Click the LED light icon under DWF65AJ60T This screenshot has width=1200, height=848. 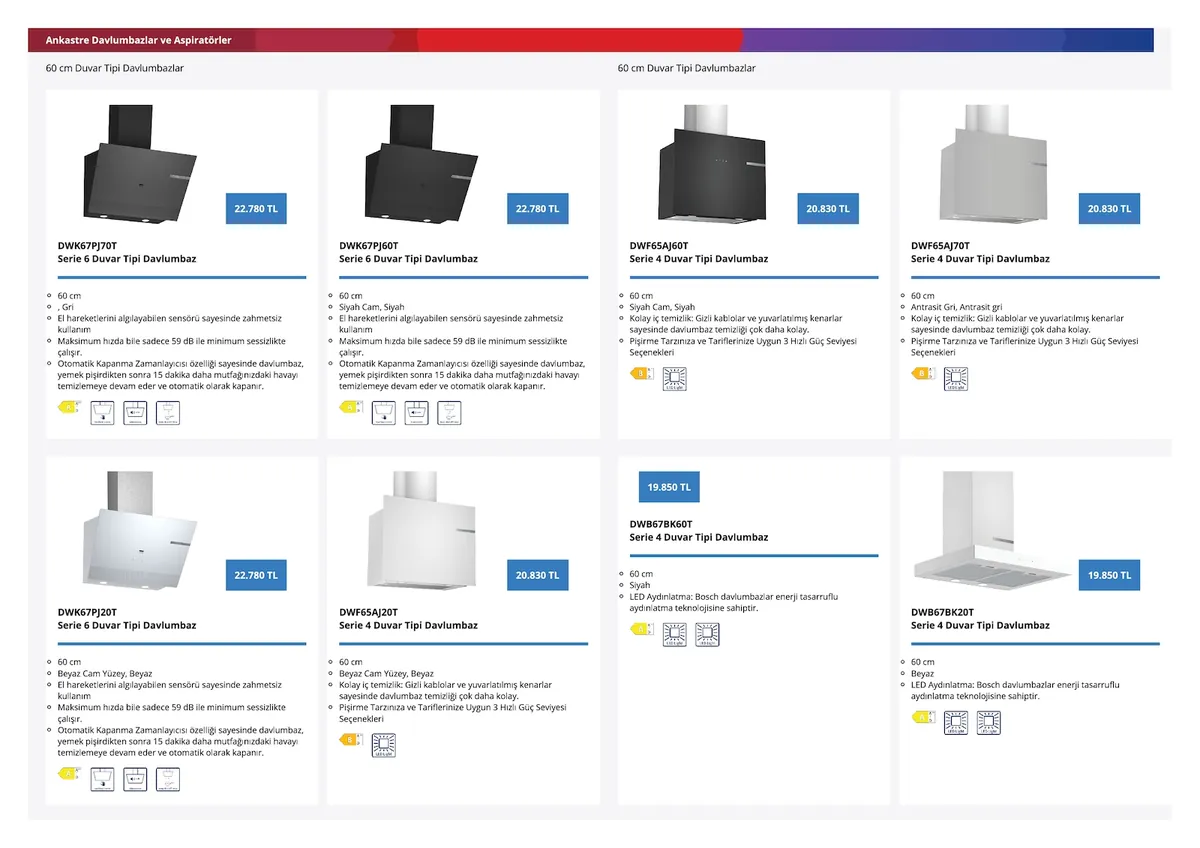pyautogui.click(x=675, y=378)
